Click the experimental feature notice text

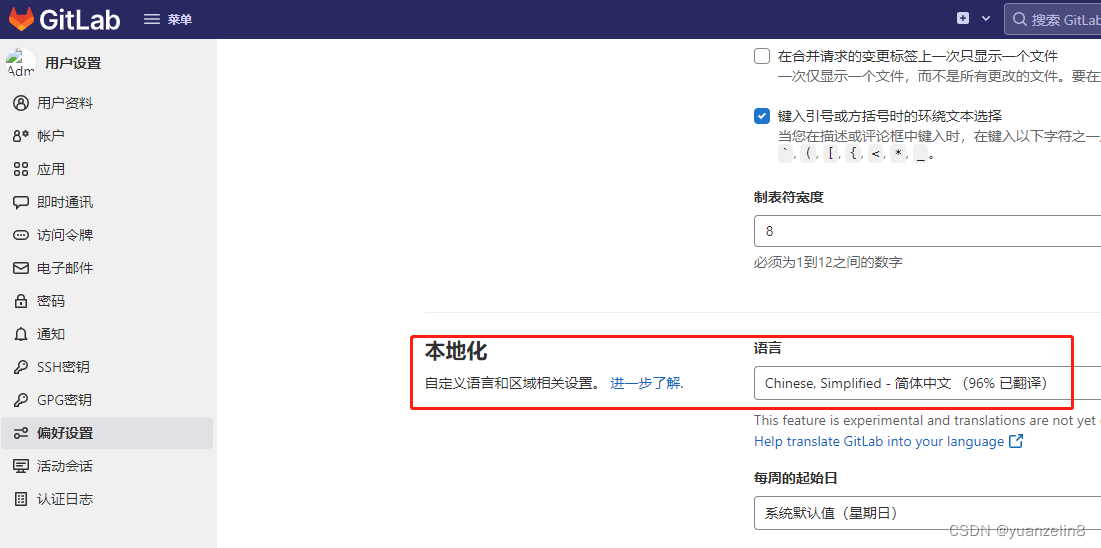coord(927,420)
